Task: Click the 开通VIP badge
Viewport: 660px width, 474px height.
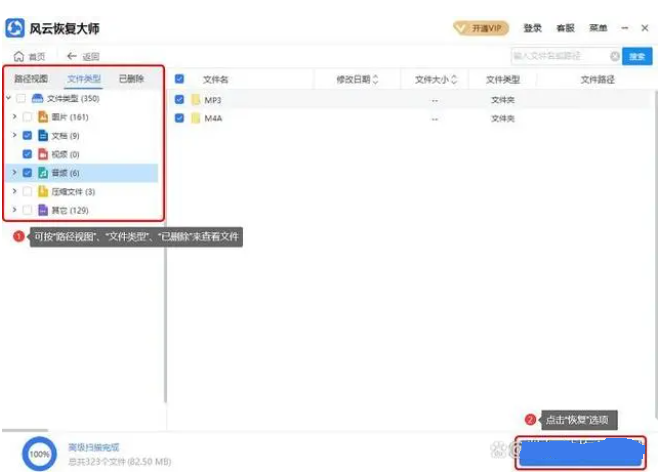Action: 481,28
